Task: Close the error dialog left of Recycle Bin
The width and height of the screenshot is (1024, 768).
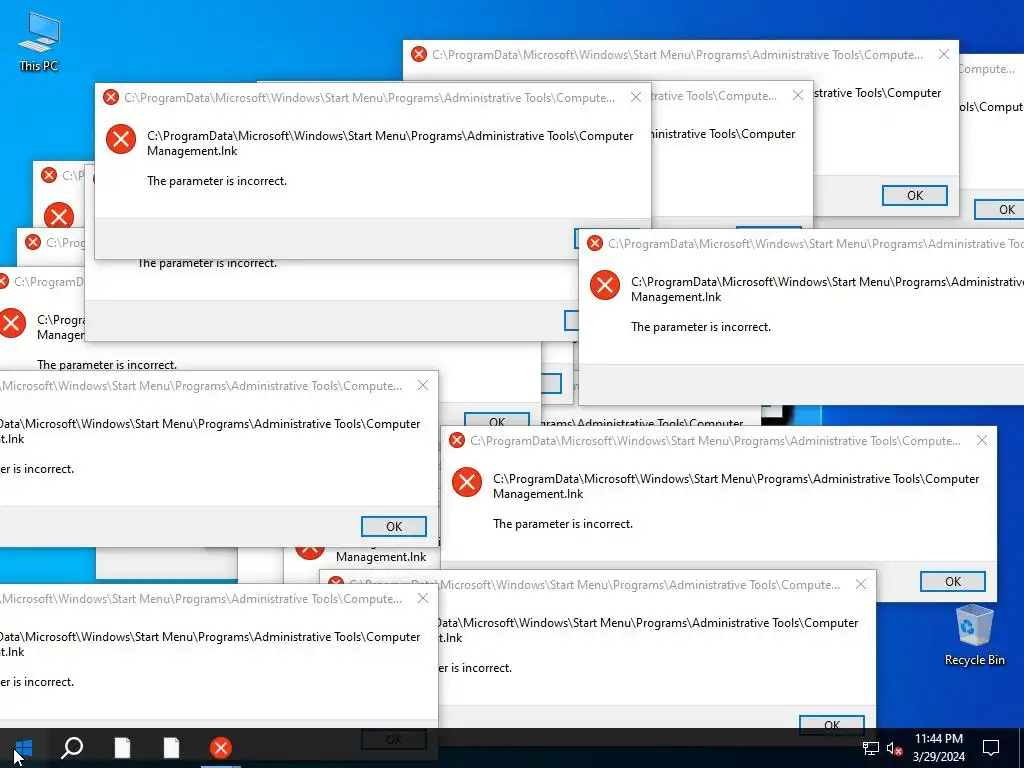Action: (861, 584)
